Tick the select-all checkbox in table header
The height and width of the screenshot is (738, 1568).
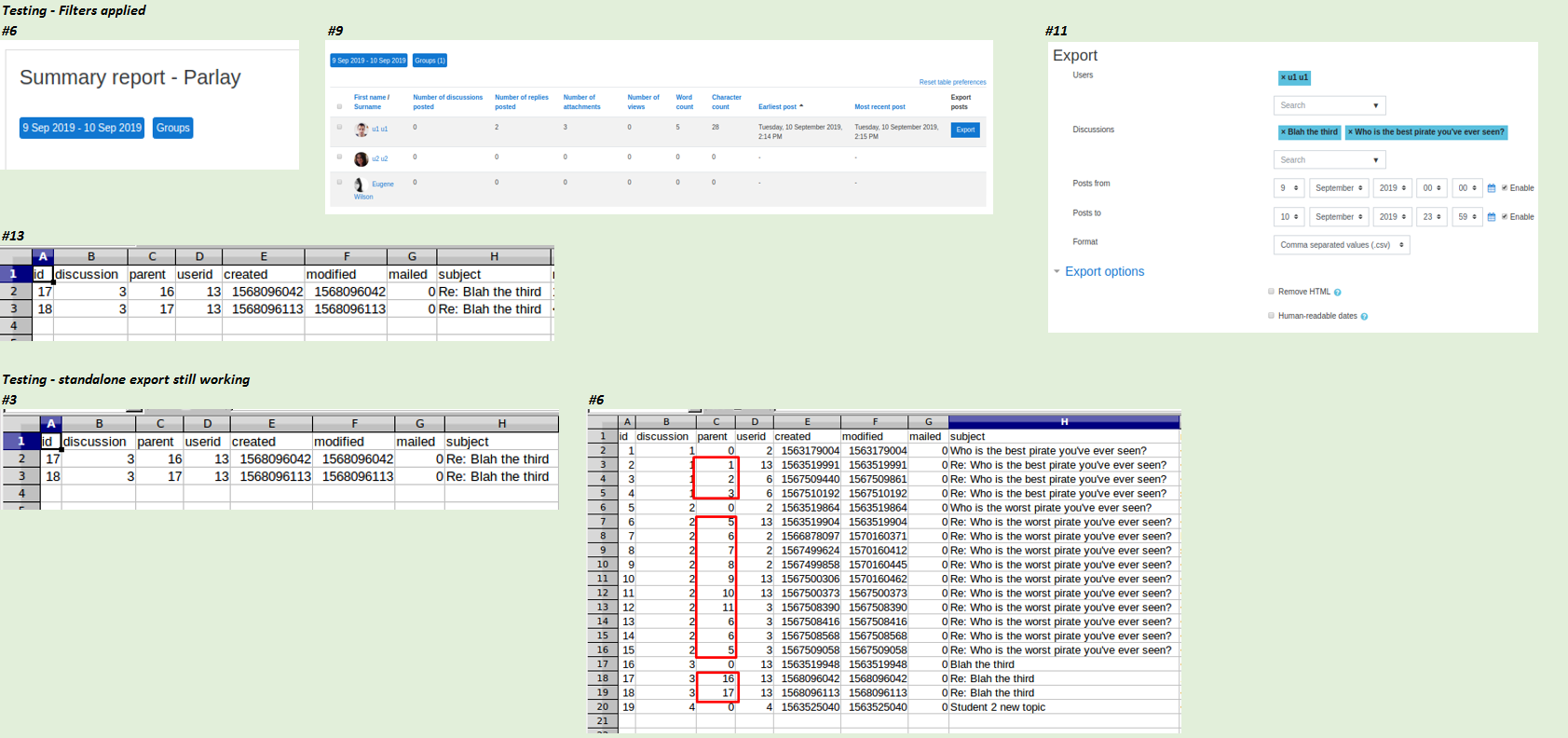pos(339,106)
